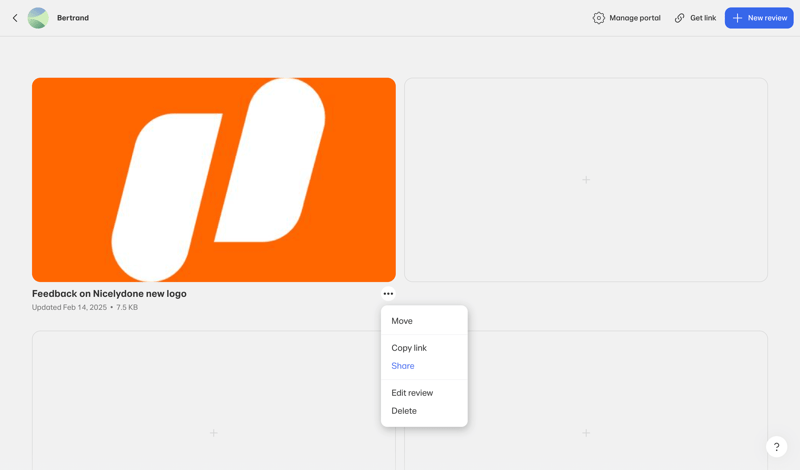Add review in empty bottom-left card

pyautogui.click(x=213, y=433)
